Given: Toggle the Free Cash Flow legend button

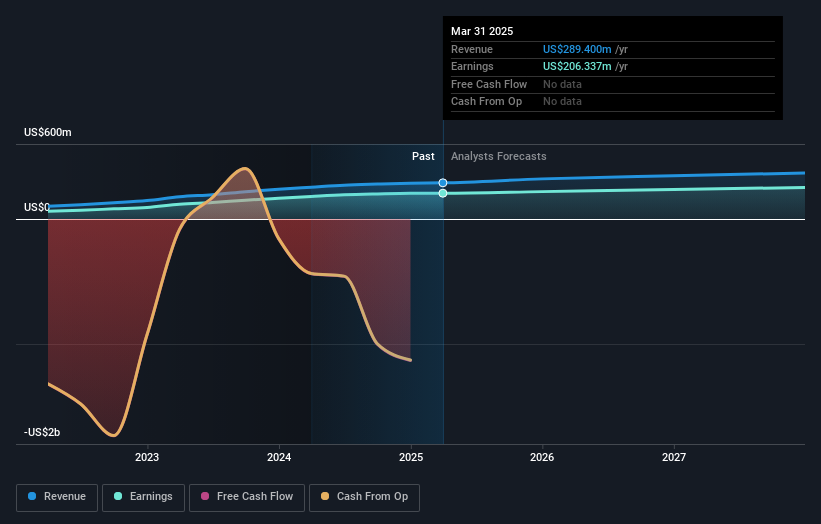Looking at the screenshot, I should pos(247,497).
